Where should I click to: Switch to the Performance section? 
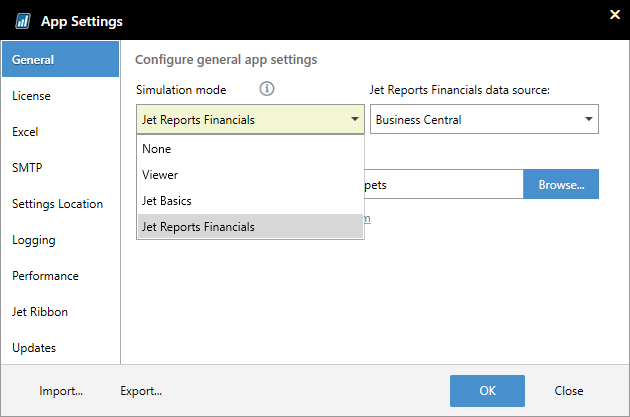60,276
